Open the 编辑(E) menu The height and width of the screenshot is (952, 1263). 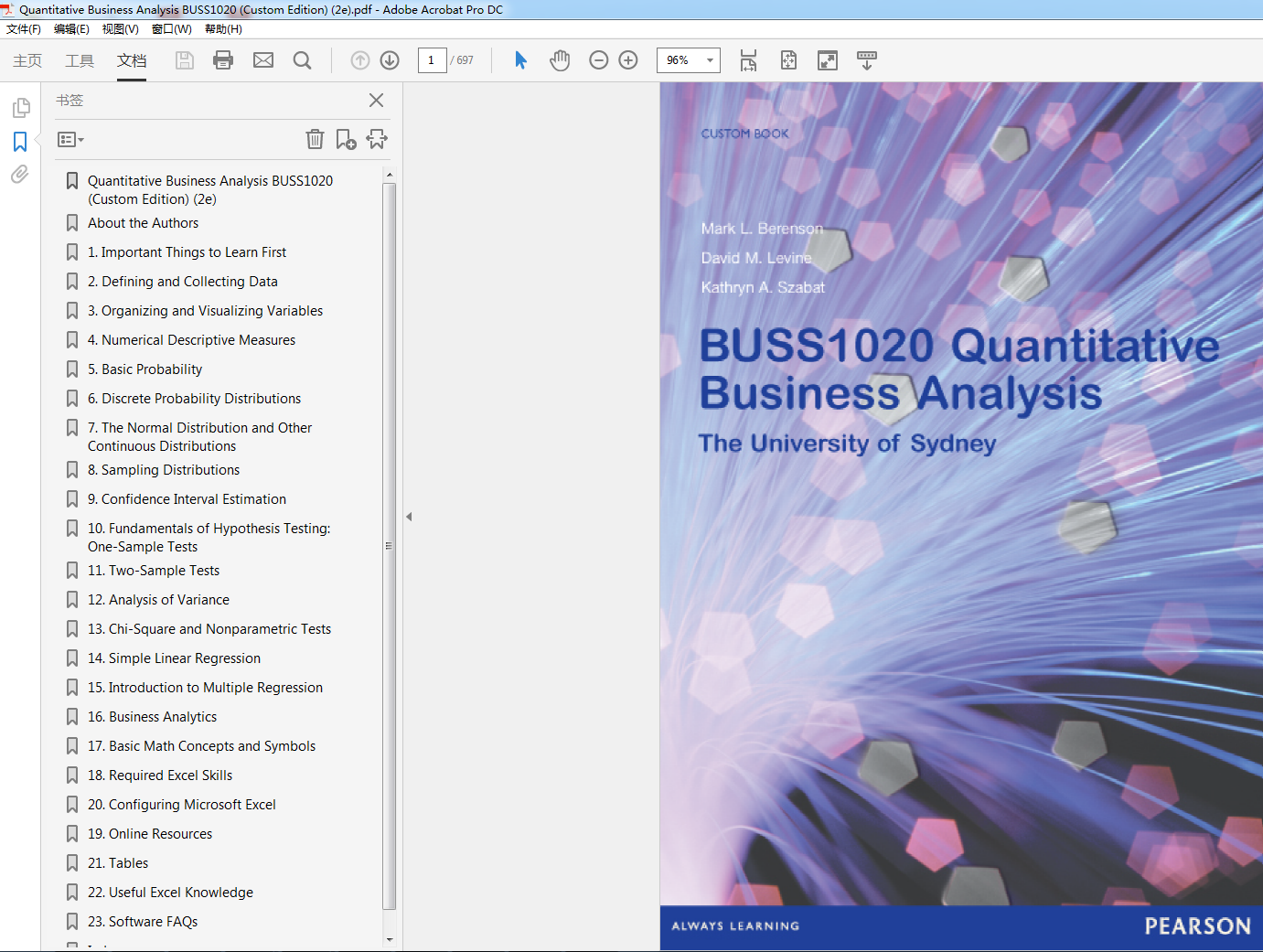(x=71, y=29)
